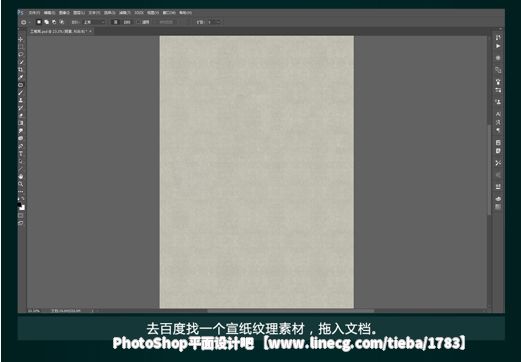Screen dimensions: 521x362
Task: Select the Move tool
Action: 21,39
